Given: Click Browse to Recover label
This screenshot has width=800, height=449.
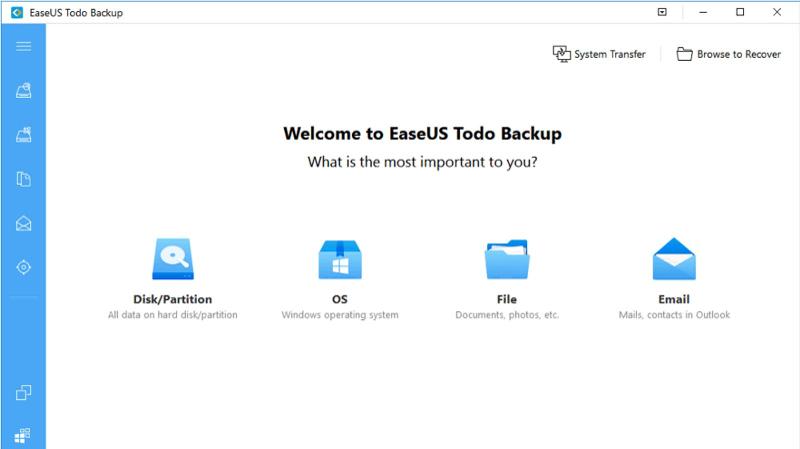Looking at the screenshot, I should 739,54.
